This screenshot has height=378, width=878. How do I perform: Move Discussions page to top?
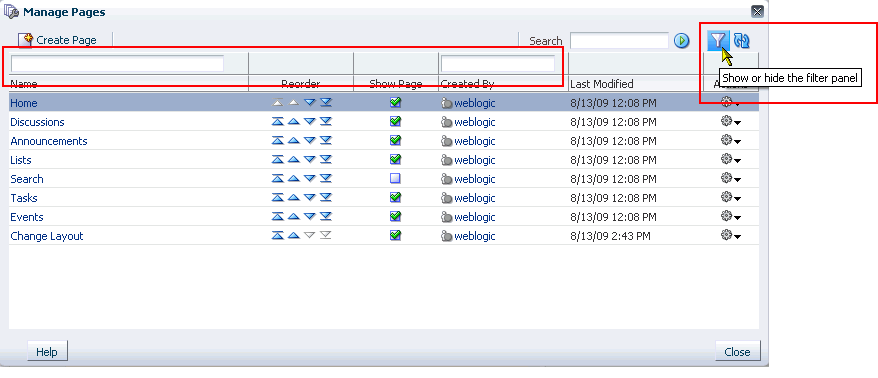coord(278,122)
